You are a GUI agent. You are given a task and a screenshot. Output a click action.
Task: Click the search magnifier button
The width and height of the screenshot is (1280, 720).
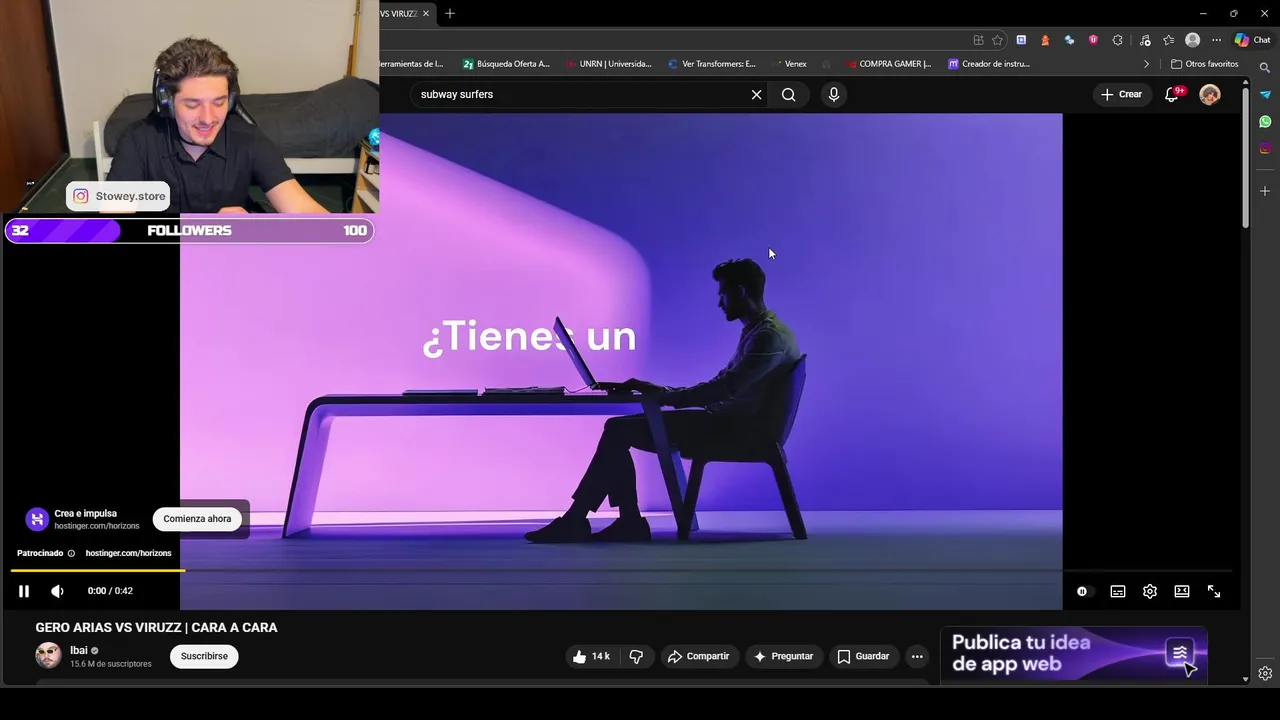tap(789, 94)
